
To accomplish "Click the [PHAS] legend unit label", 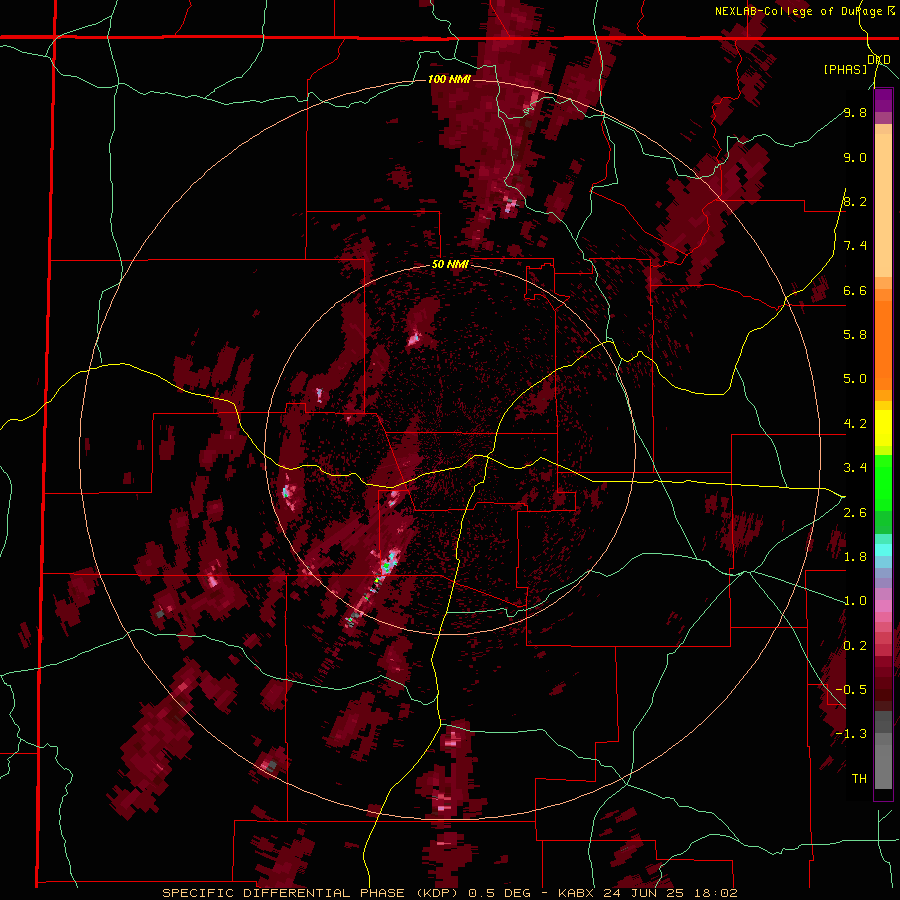I will click(845, 69).
